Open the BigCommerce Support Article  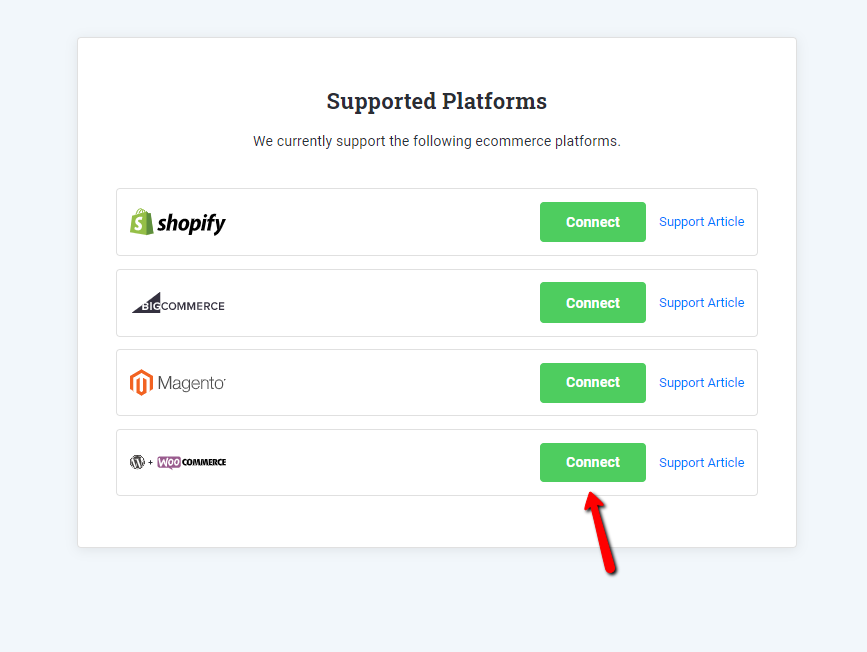pyautogui.click(x=701, y=302)
